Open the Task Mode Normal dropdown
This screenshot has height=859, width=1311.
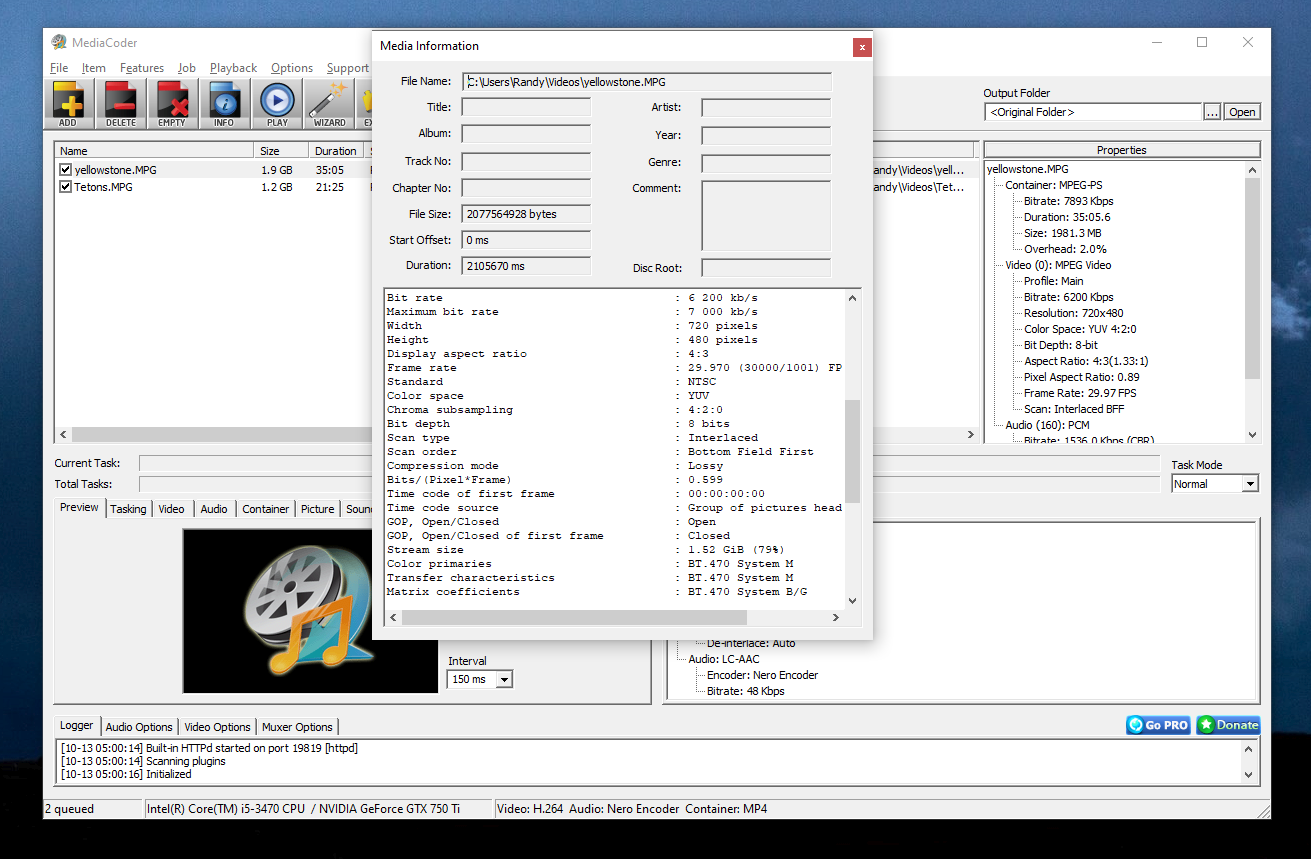pos(1250,484)
